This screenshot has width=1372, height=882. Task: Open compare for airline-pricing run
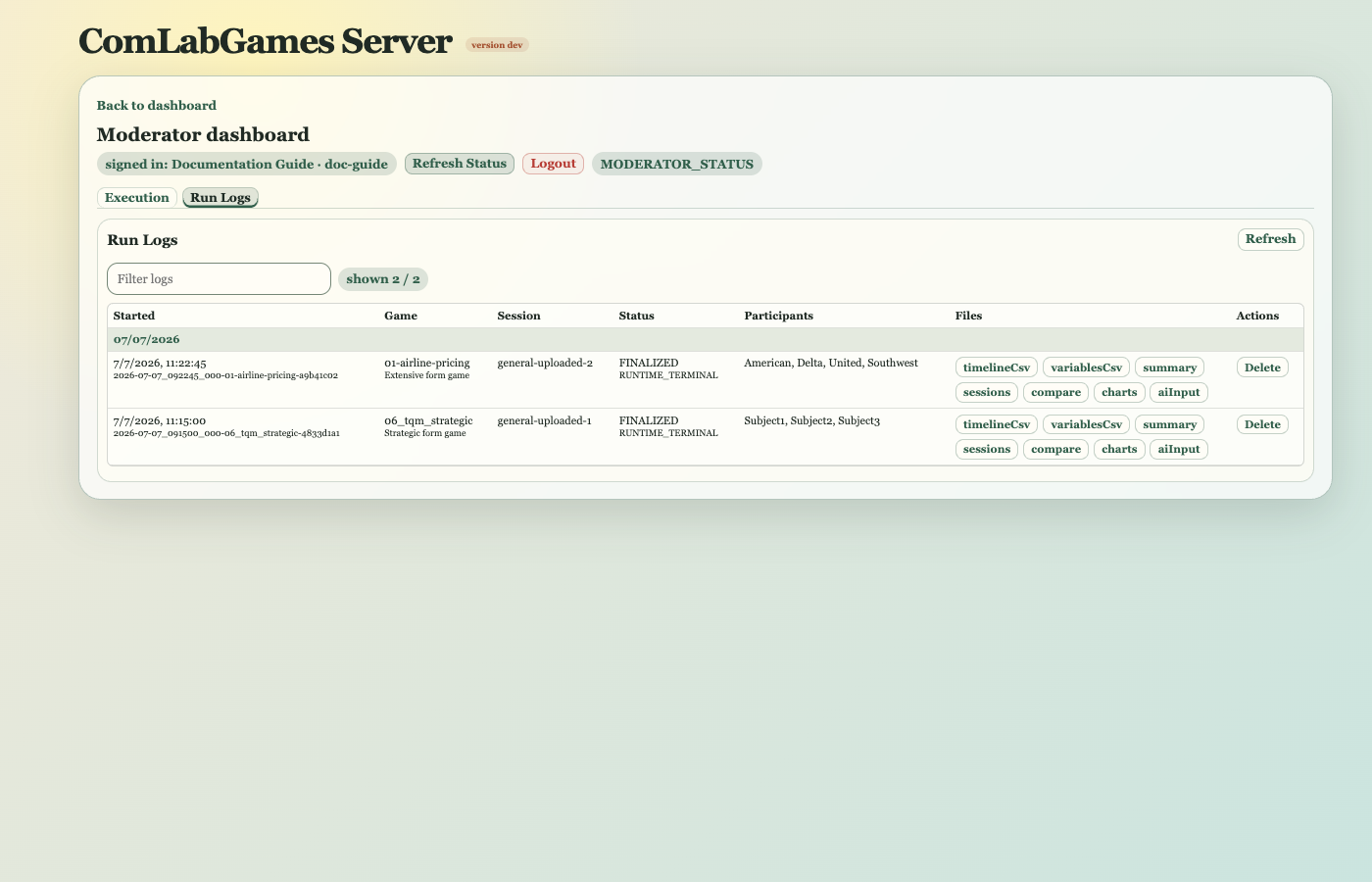tap(1055, 392)
